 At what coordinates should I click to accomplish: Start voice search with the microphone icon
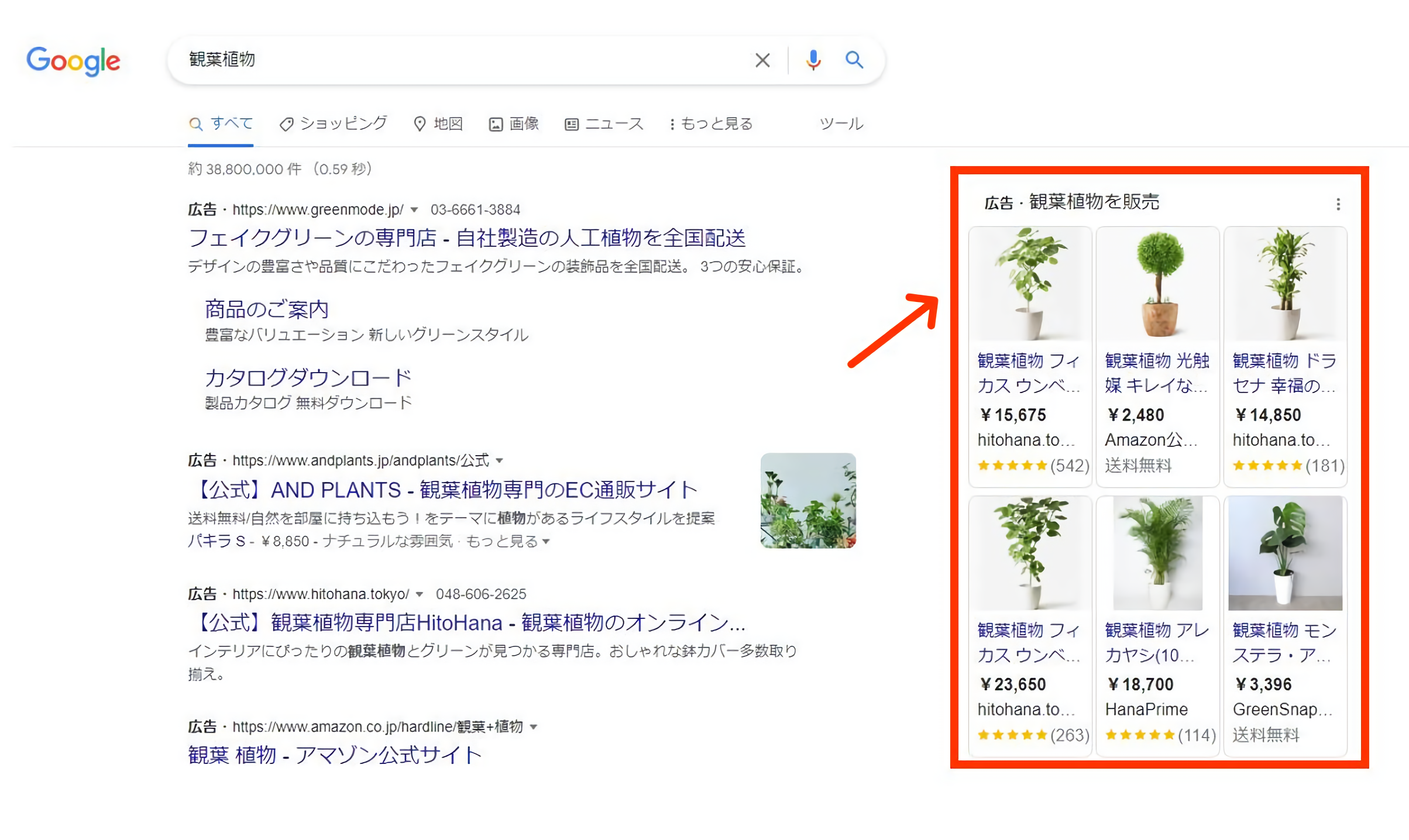[813, 60]
